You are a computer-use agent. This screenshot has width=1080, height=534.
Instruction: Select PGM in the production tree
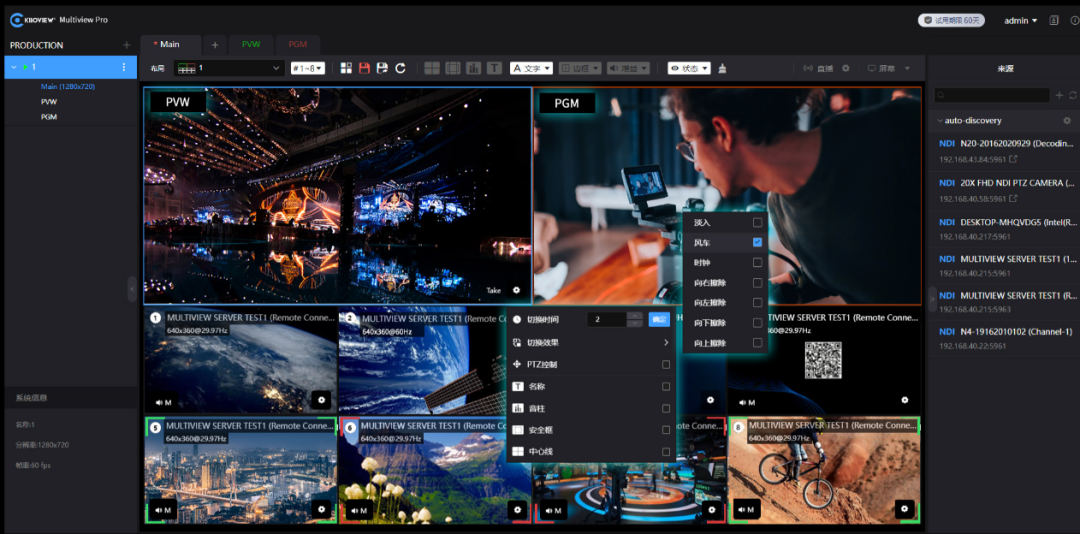coord(49,117)
